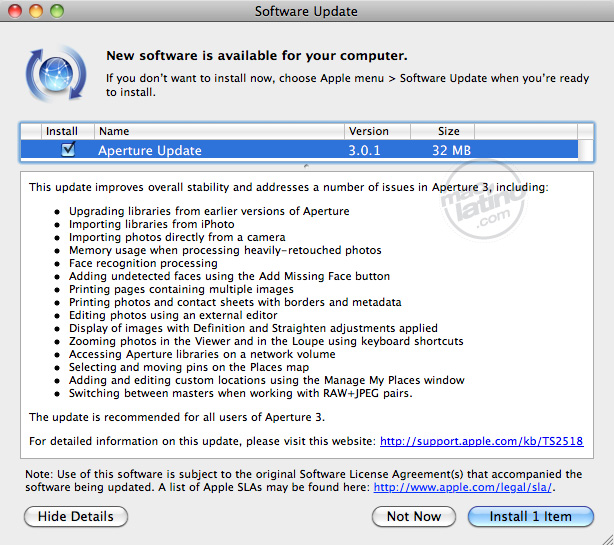Click 'Display of images with Definition and Straighten' bullet
The height and width of the screenshot is (545, 614).
point(253,328)
